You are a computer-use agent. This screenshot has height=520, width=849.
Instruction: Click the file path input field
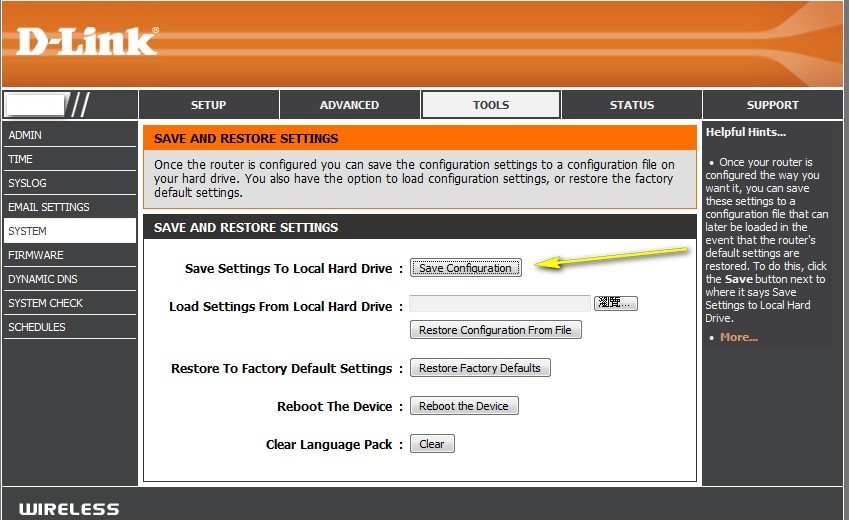[x=500, y=303]
